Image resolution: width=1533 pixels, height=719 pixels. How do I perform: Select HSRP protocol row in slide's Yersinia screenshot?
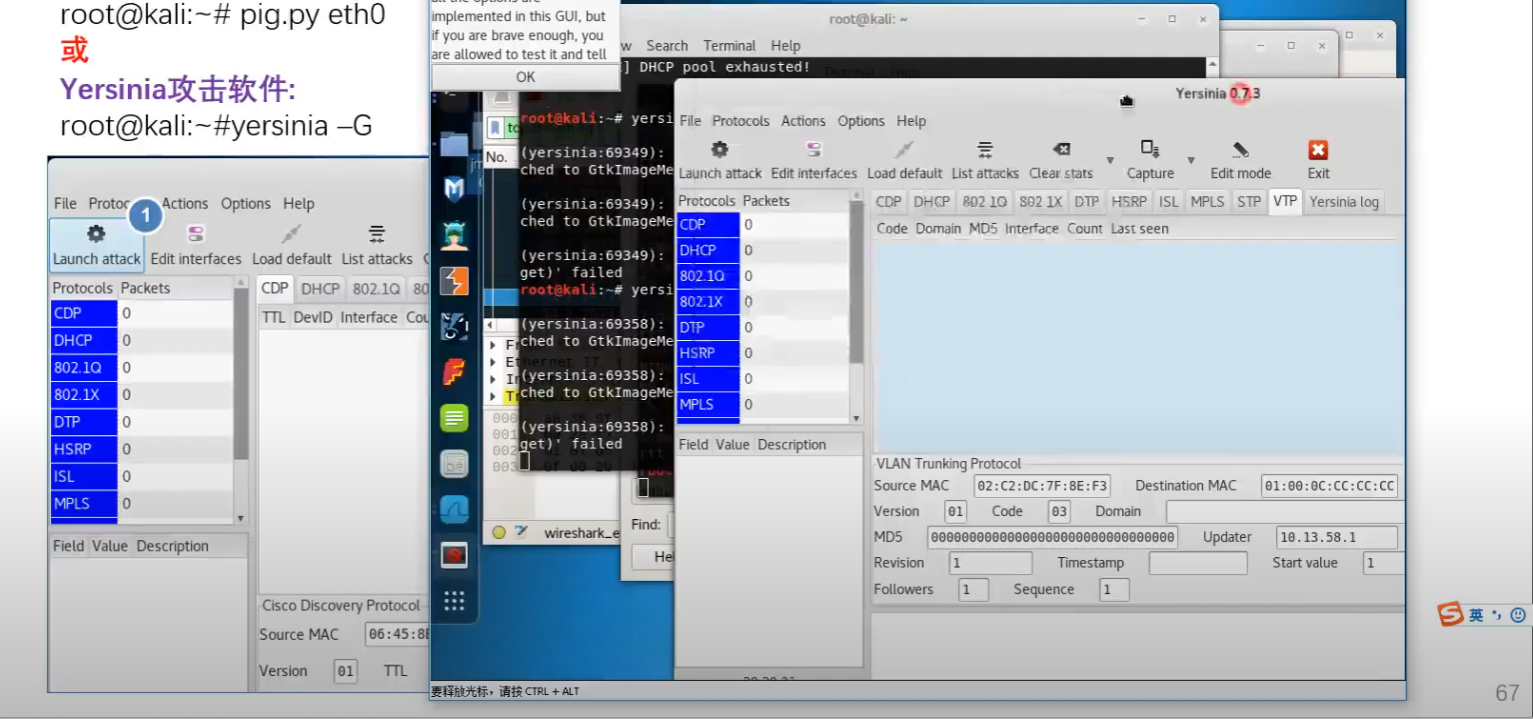click(x=142, y=449)
